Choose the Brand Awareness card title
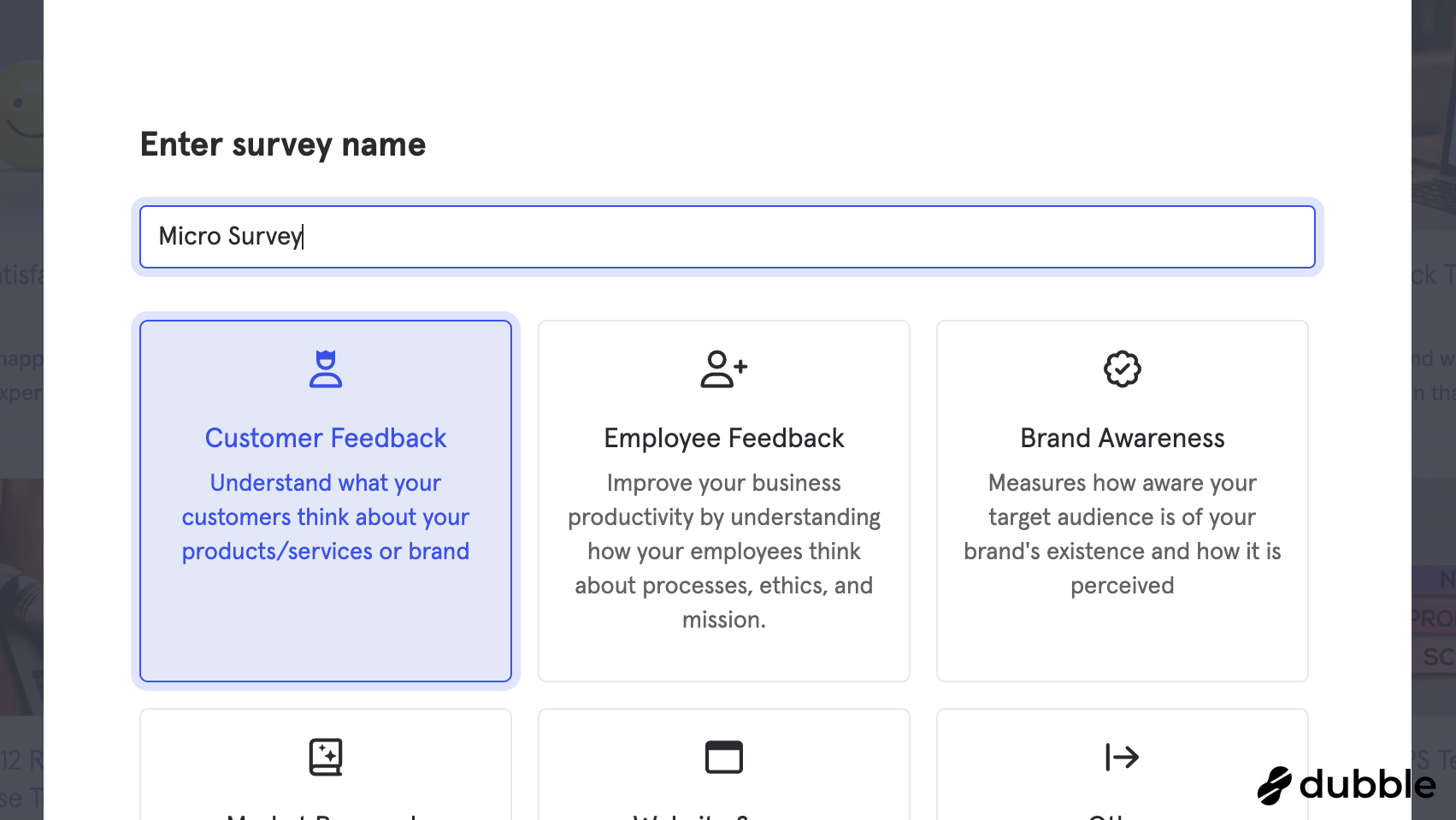This screenshot has width=1456, height=820. point(1123,438)
